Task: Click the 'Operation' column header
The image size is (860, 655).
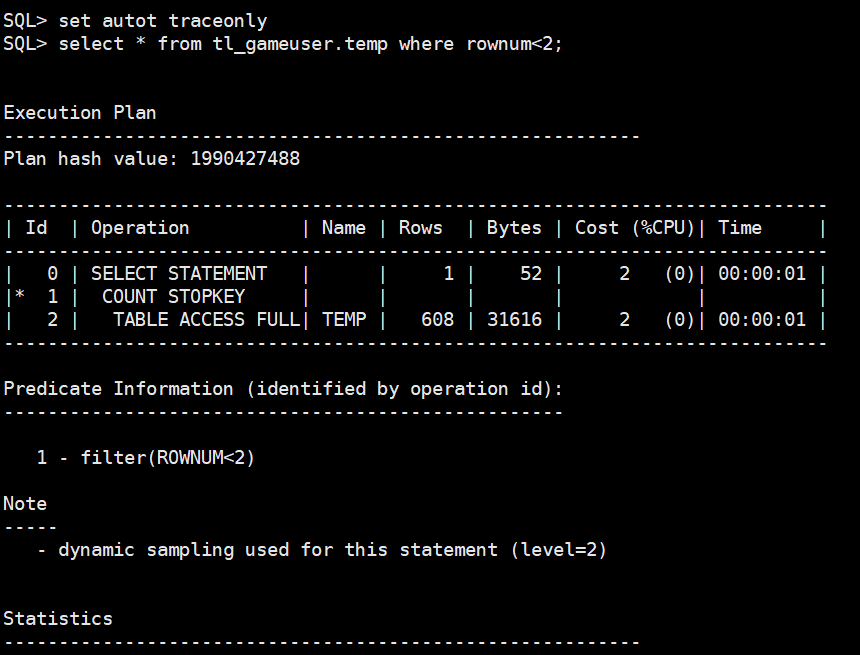Action: point(139,227)
